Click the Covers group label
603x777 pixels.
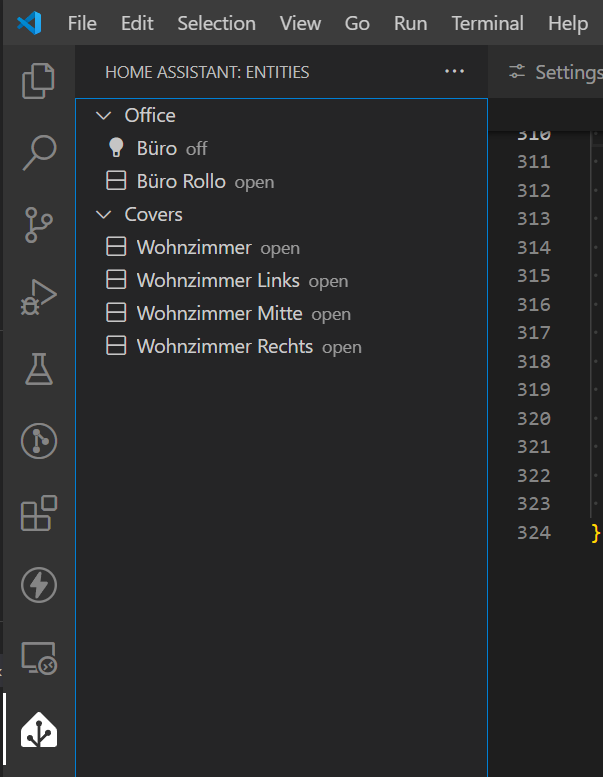pyautogui.click(x=154, y=215)
